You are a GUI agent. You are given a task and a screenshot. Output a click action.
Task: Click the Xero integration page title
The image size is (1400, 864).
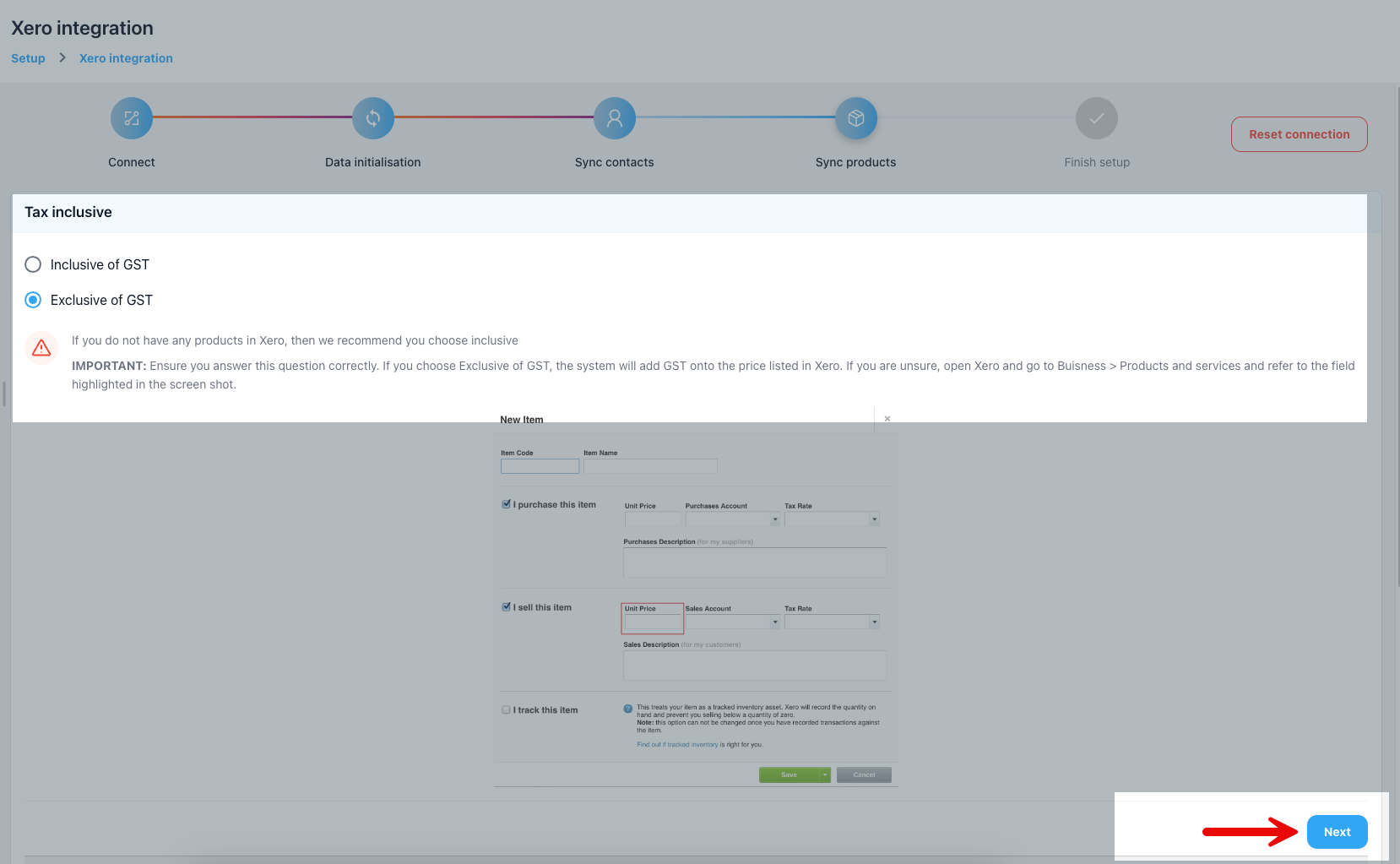[82, 28]
